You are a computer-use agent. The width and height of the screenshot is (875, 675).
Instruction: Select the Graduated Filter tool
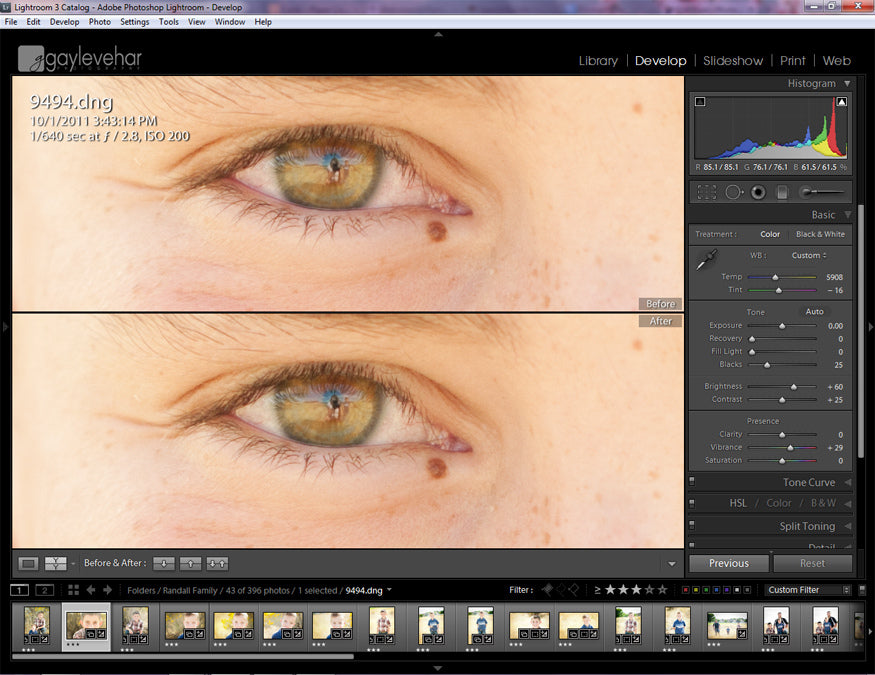pyautogui.click(x=783, y=191)
